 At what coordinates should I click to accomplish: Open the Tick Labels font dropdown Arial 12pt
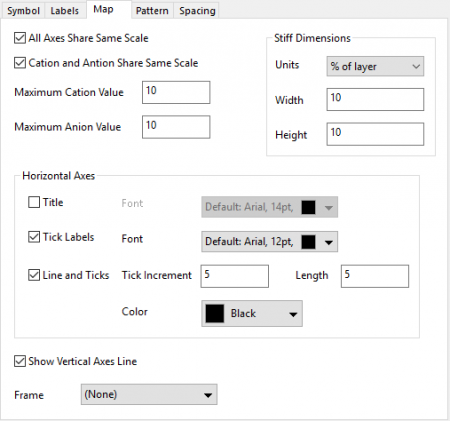click(x=269, y=242)
